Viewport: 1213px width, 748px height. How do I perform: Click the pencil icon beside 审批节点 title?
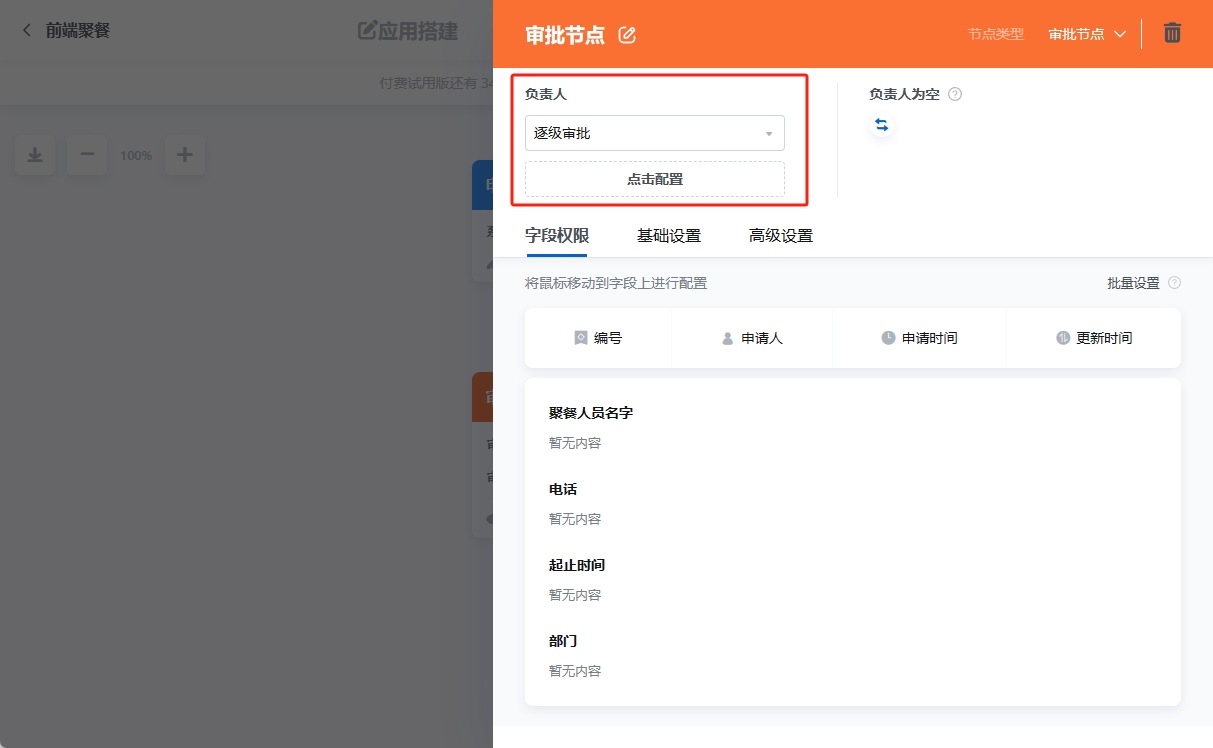628,33
